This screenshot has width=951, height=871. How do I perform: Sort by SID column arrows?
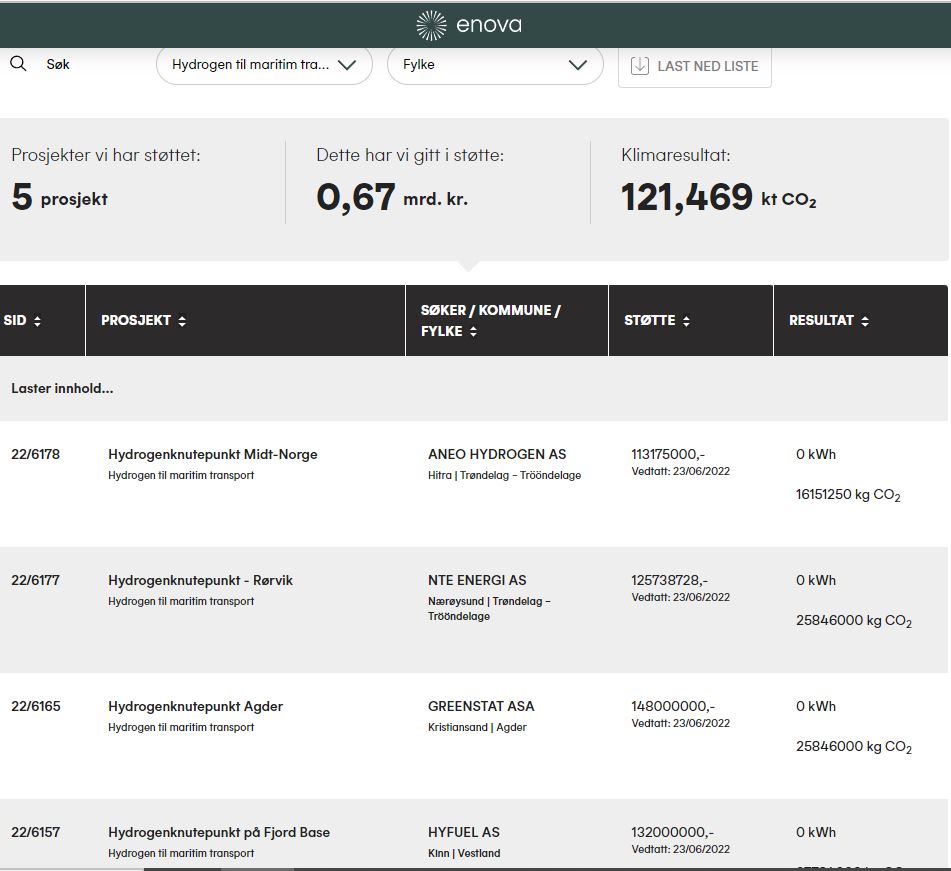(x=37, y=321)
